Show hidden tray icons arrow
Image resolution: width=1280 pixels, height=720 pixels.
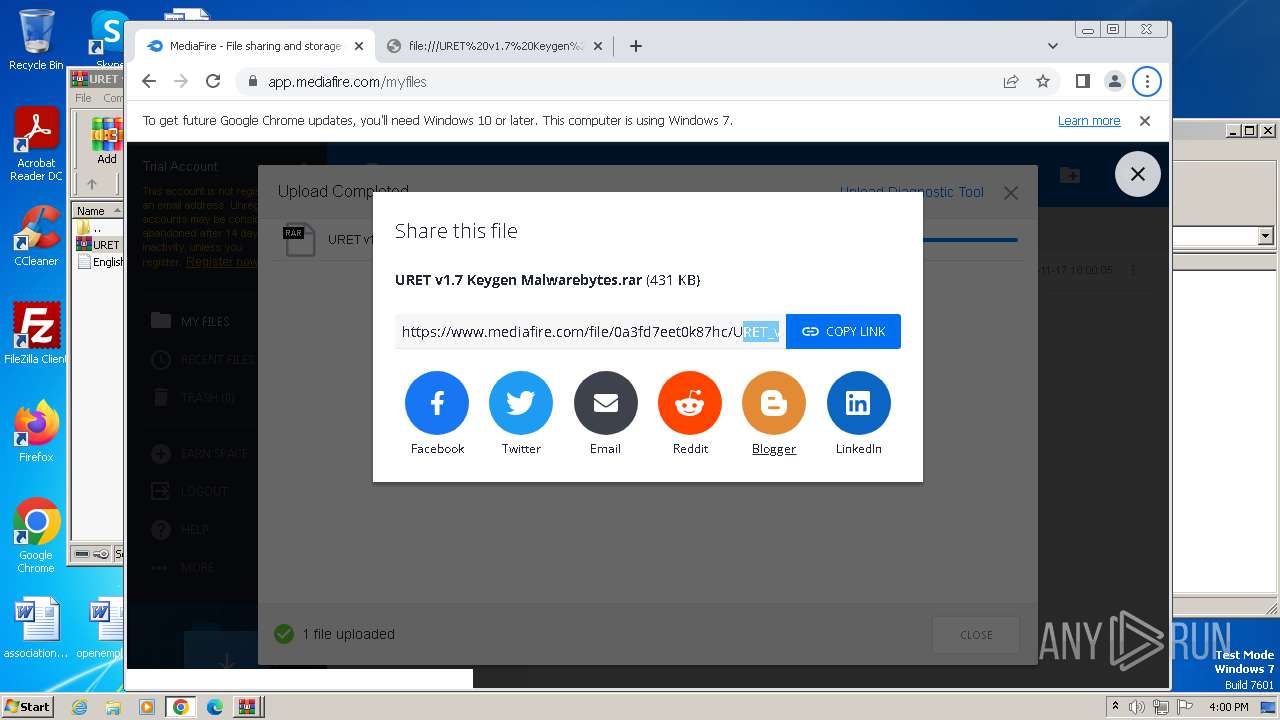tap(1115, 707)
